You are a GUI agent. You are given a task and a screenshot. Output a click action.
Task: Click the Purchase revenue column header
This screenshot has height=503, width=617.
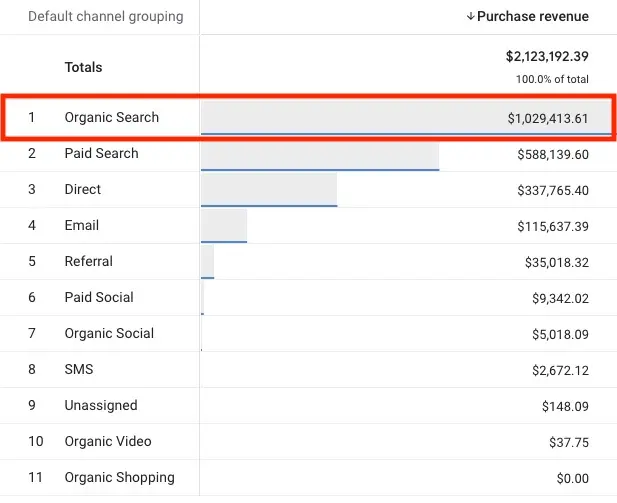(x=533, y=17)
